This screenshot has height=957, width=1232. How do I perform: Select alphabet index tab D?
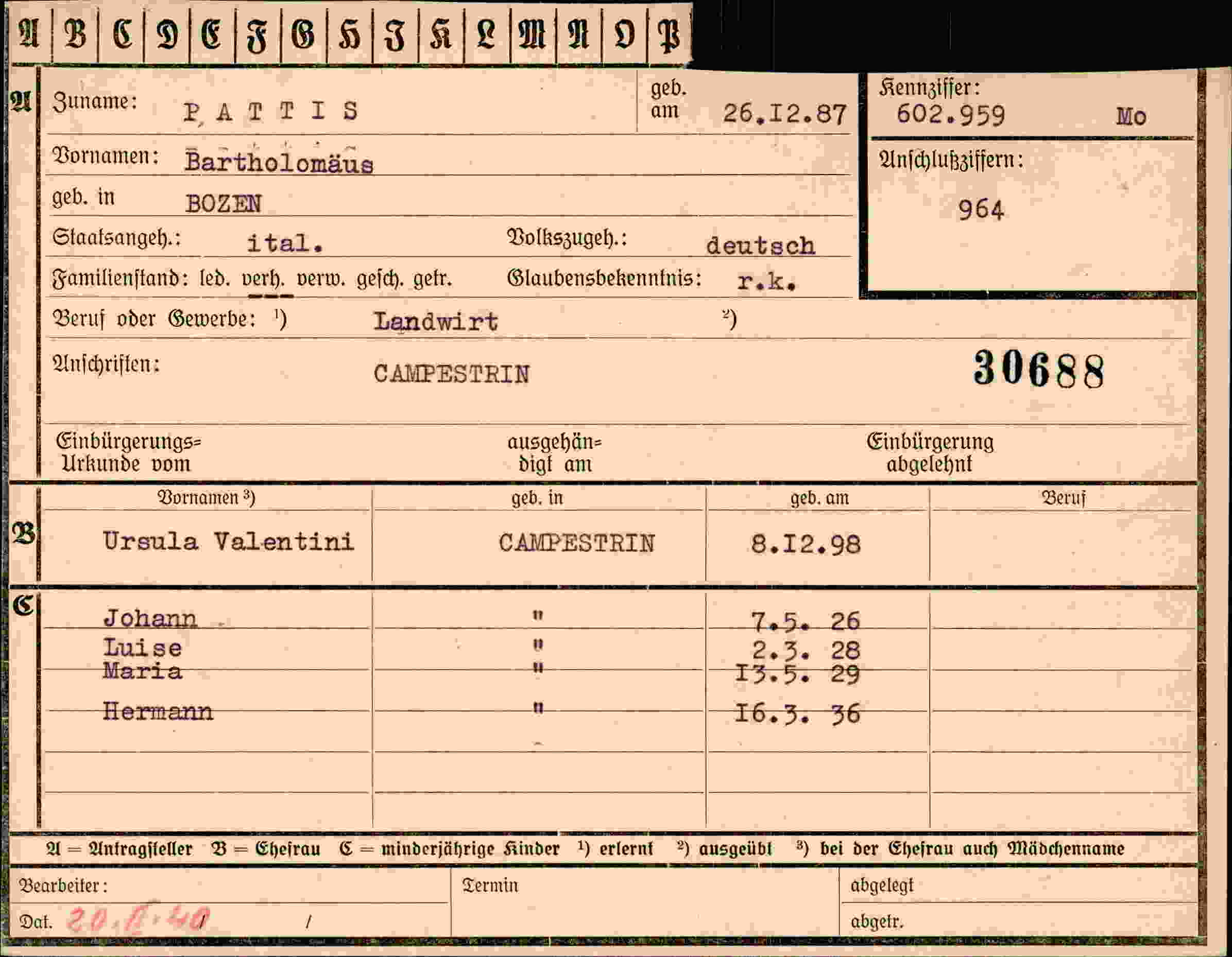pyautogui.click(x=167, y=34)
